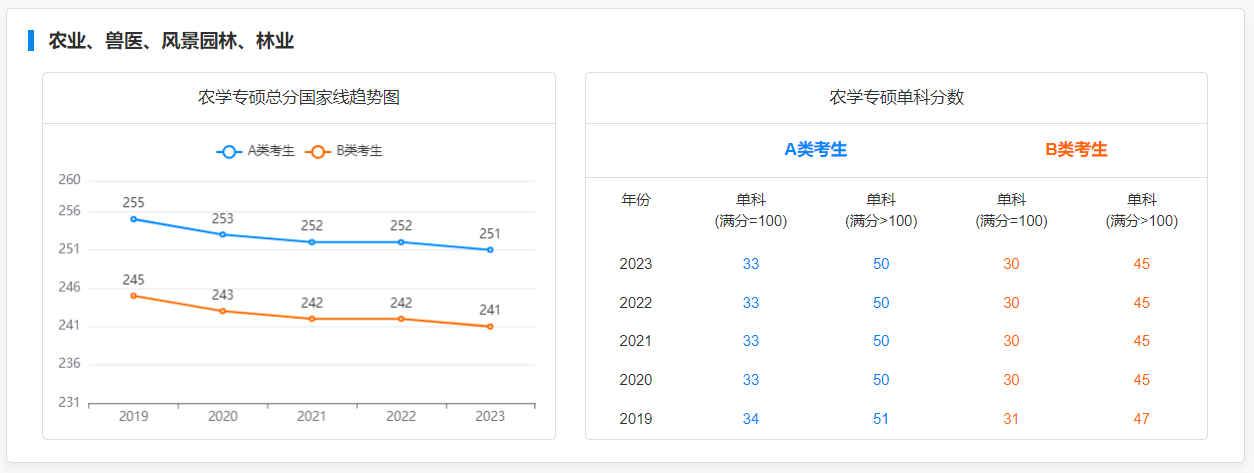
Task: Click the 2022 row A类 value 50
Action: pyautogui.click(x=881, y=303)
